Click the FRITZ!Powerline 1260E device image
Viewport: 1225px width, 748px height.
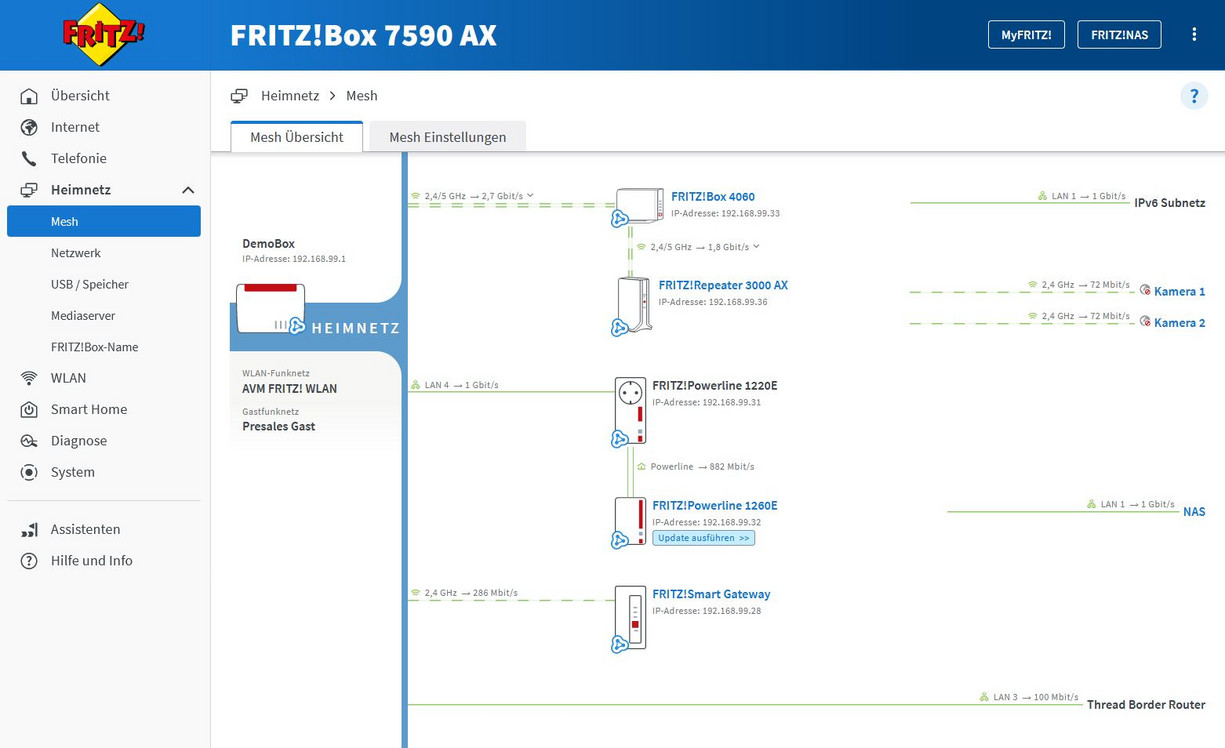(630, 520)
